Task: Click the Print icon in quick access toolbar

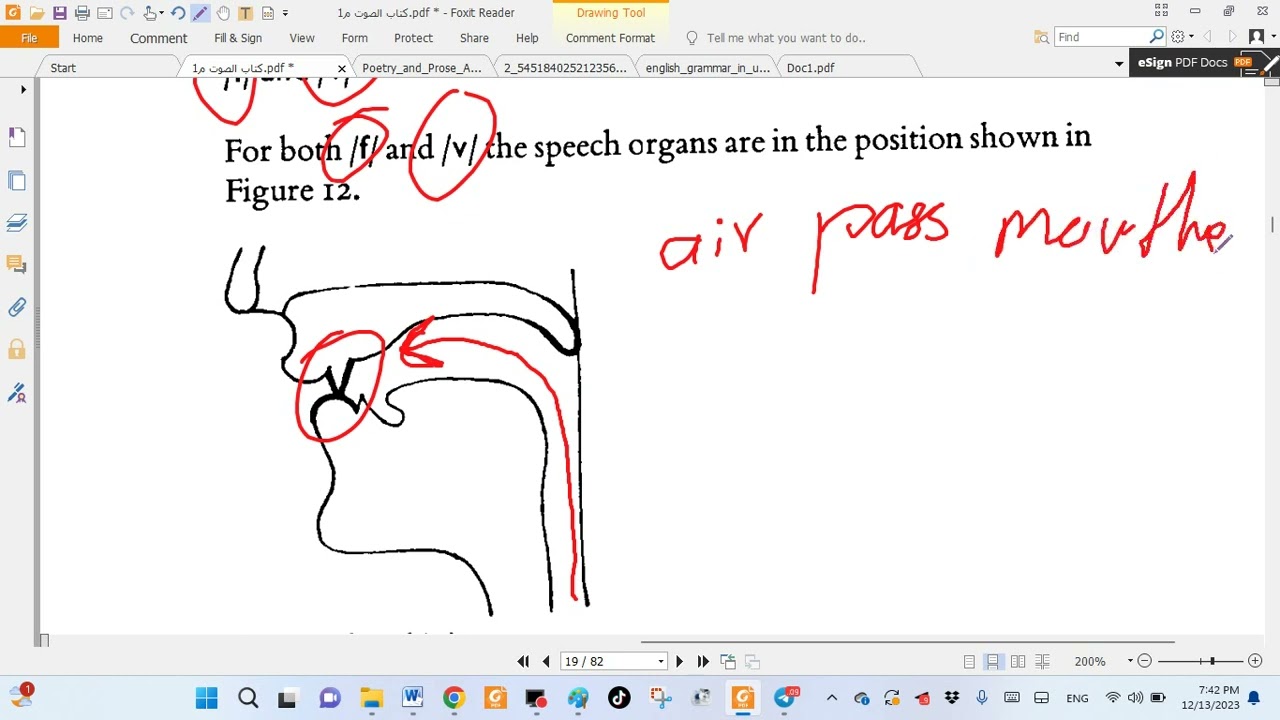Action: click(x=82, y=13)
